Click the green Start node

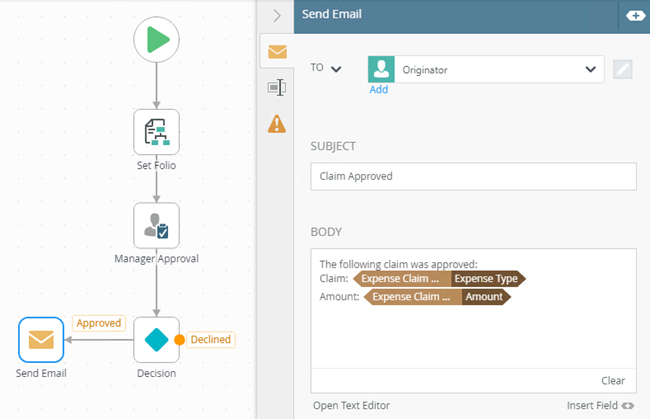[x=156, y=42]
